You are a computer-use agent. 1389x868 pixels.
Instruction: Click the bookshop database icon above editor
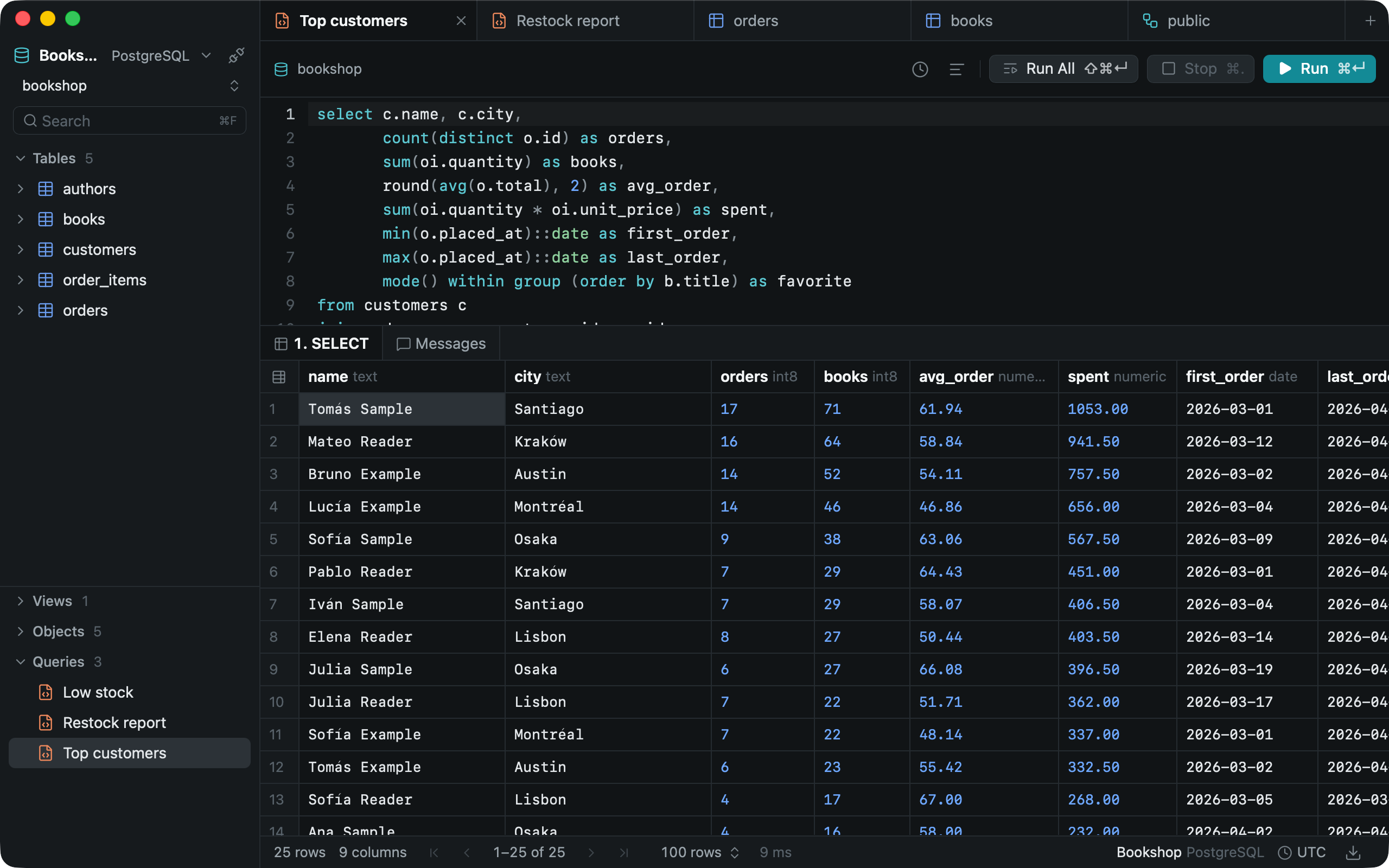[281, 69]
